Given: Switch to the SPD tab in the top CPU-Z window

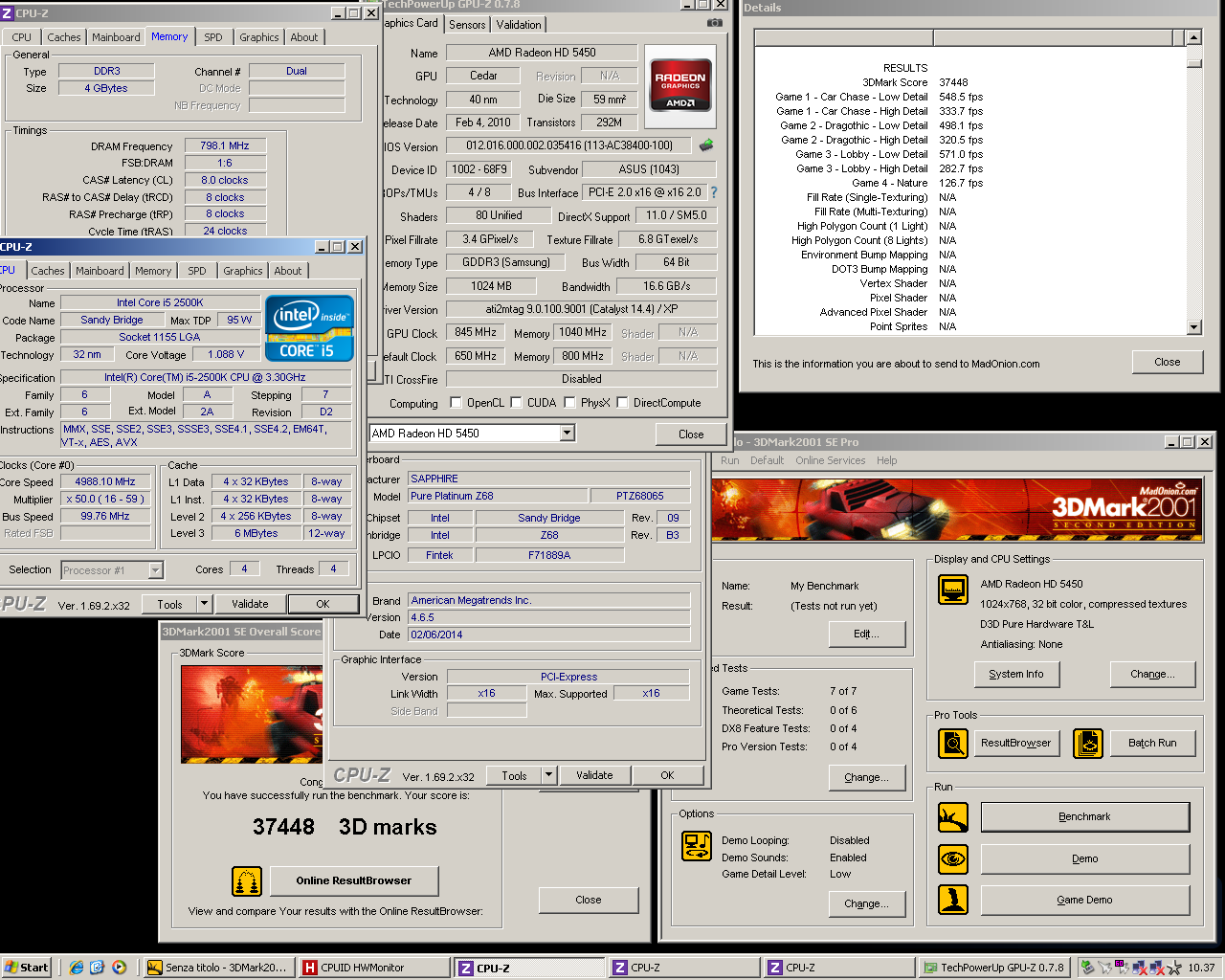Looking at the screenshot, I should [213, 37].
